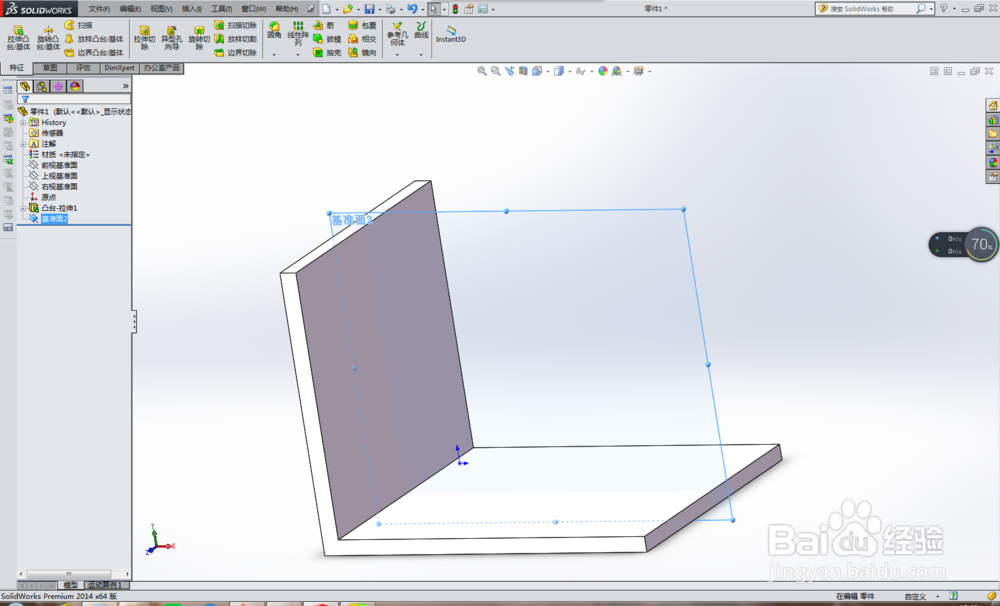The image size is (1000, 606).
Task: Select the Revolved Cut (旋转切除) tool
Action: pyautogui.click(x=199, y=38)
